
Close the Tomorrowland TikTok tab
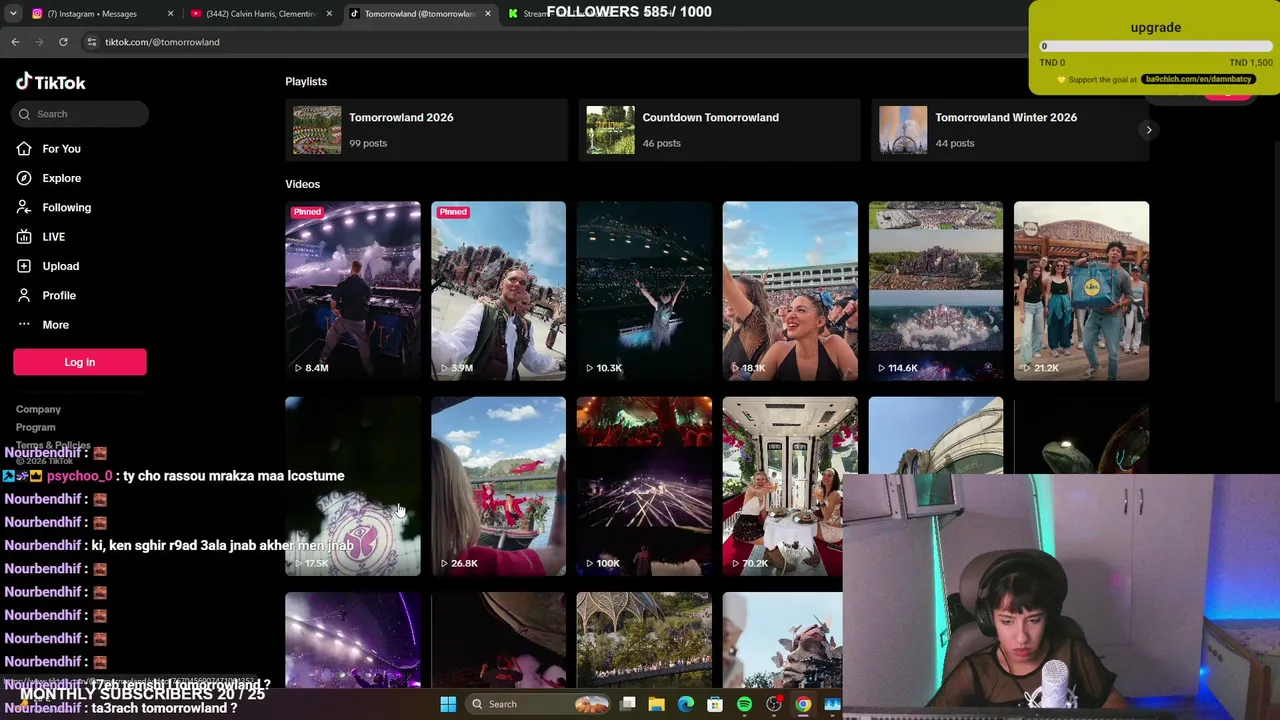(x=488, y=14)
